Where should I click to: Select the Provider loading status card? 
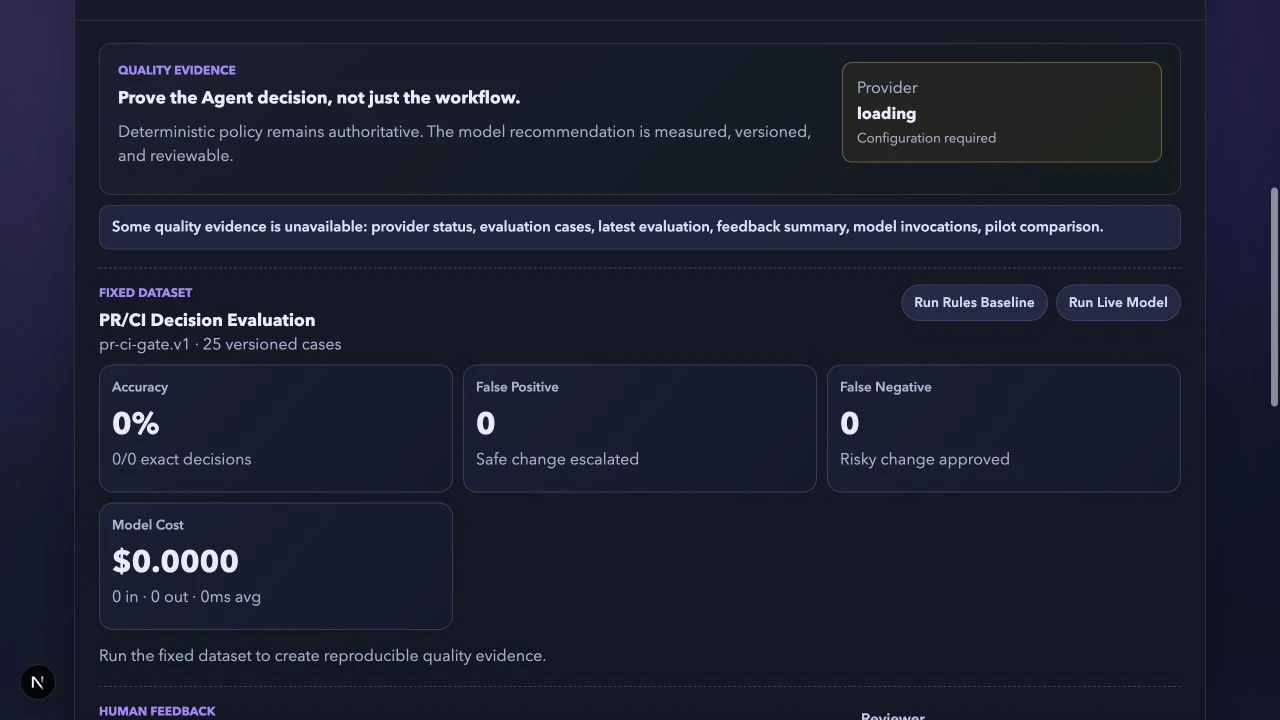[1001, 112]
